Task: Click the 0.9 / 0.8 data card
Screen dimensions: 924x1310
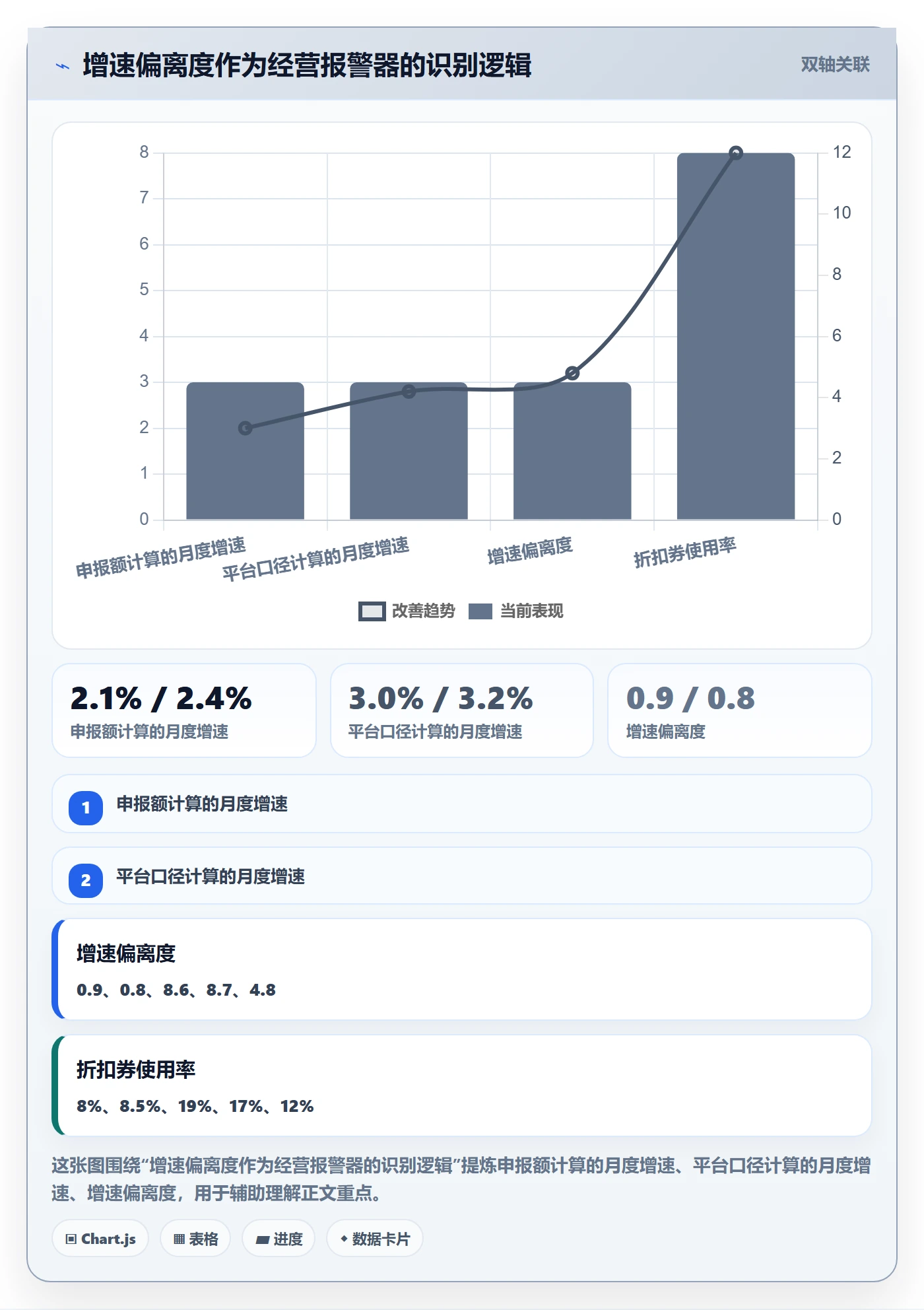Action: (740, 710)
